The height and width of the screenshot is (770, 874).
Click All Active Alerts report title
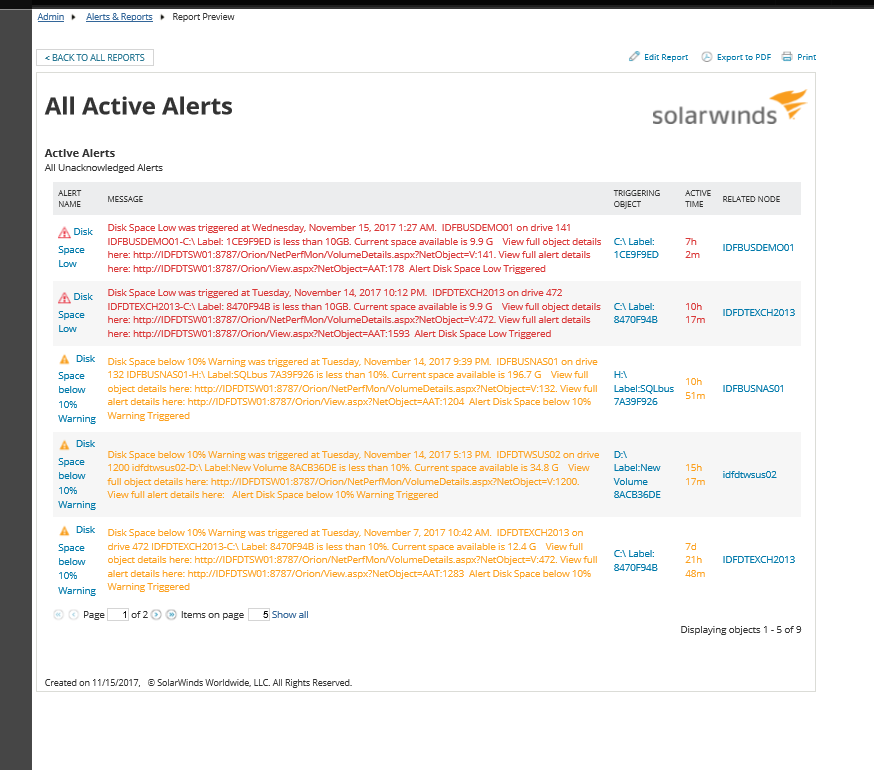click(139, 106)
